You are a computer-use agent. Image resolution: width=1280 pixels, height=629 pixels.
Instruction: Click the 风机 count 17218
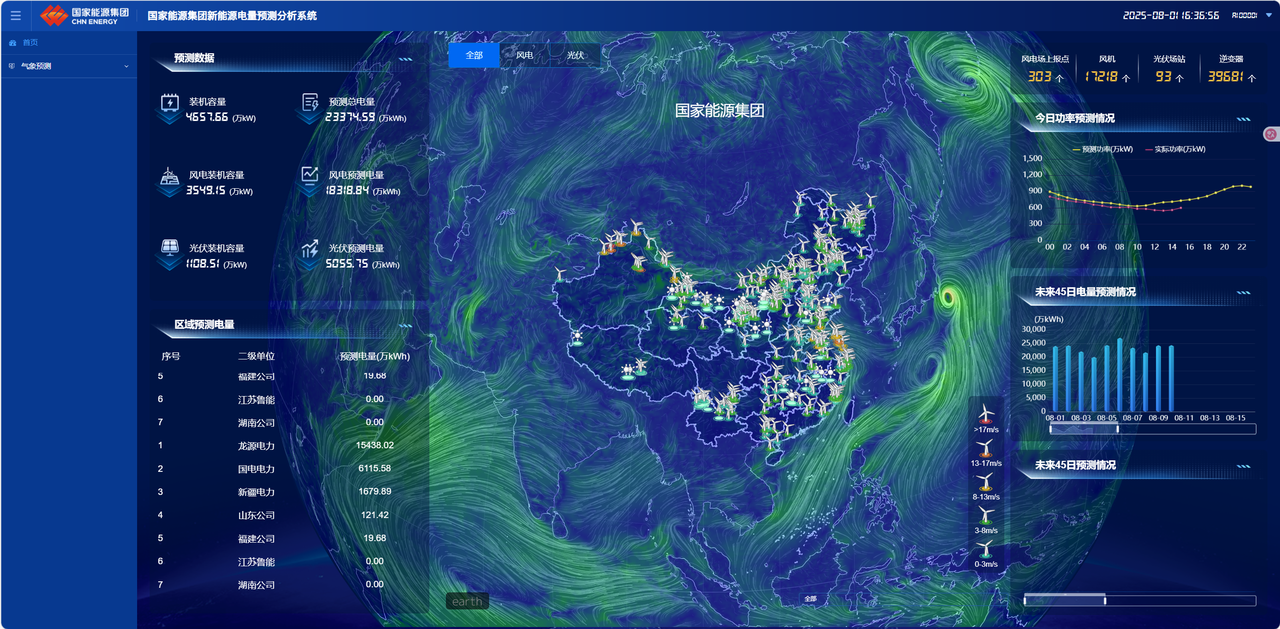coord(1101,76)
